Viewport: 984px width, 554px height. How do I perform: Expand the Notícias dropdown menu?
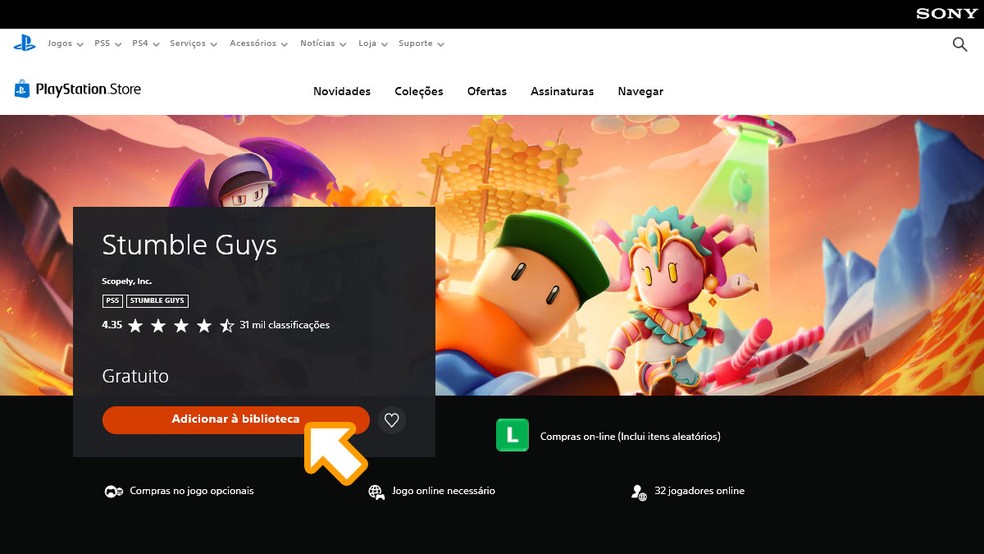(x=323, y=43)
